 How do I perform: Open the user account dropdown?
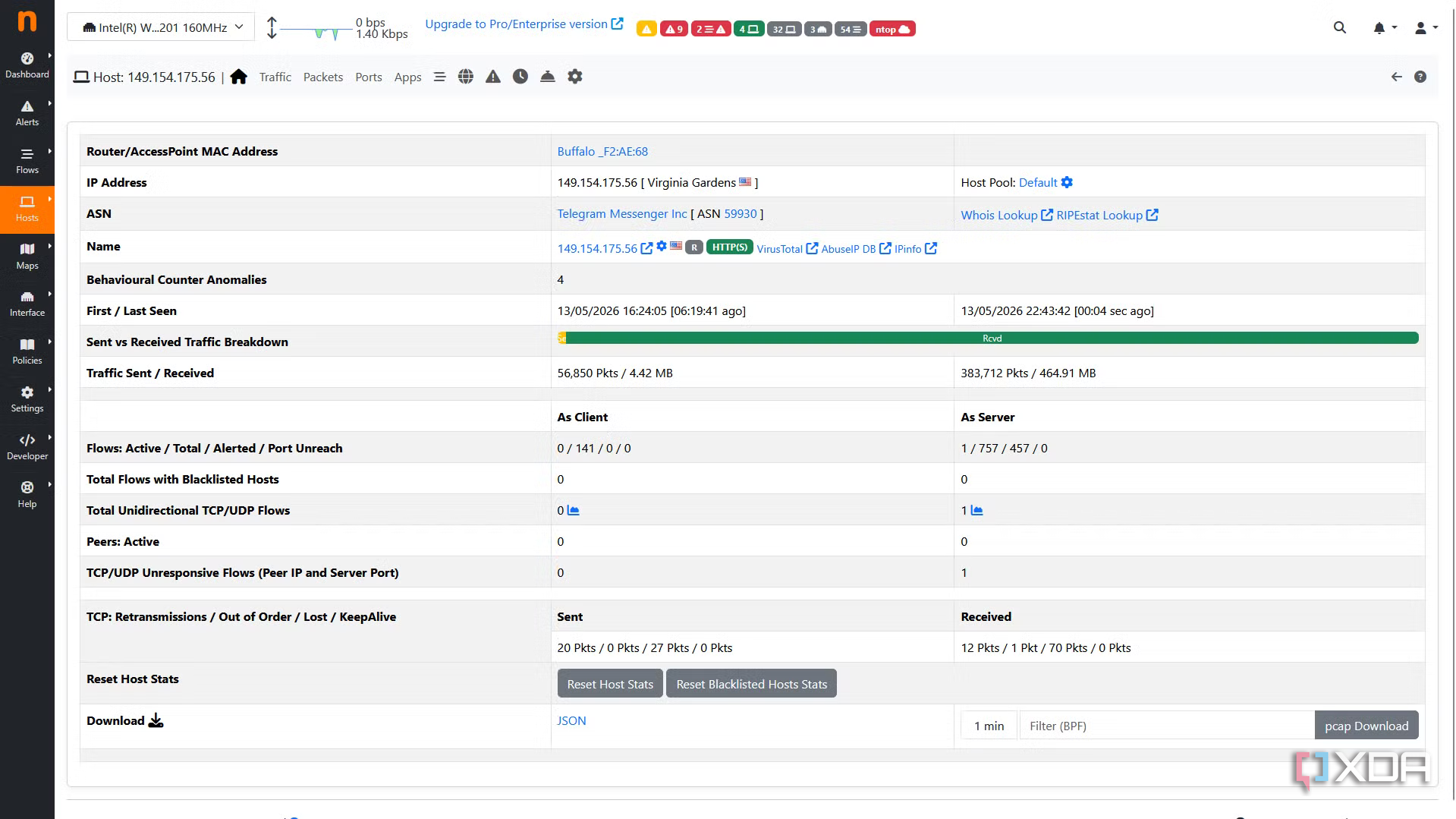(x=1426, y=28)
